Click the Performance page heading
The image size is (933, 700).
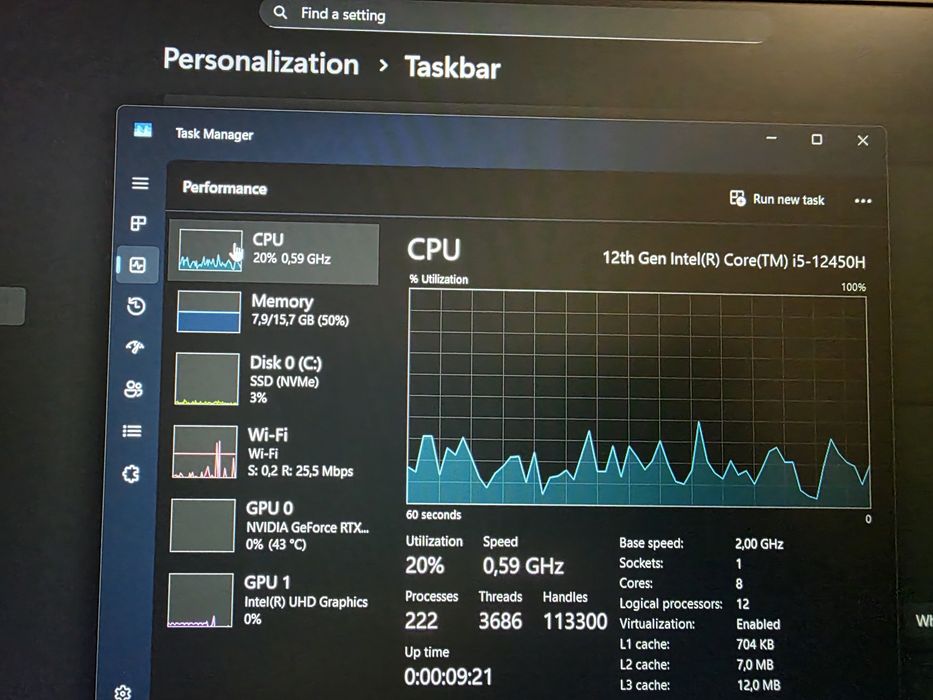point(225,188)
